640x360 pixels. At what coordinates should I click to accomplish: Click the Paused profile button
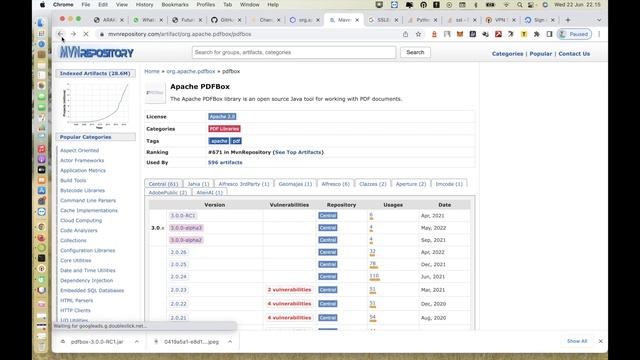(574, 34)
